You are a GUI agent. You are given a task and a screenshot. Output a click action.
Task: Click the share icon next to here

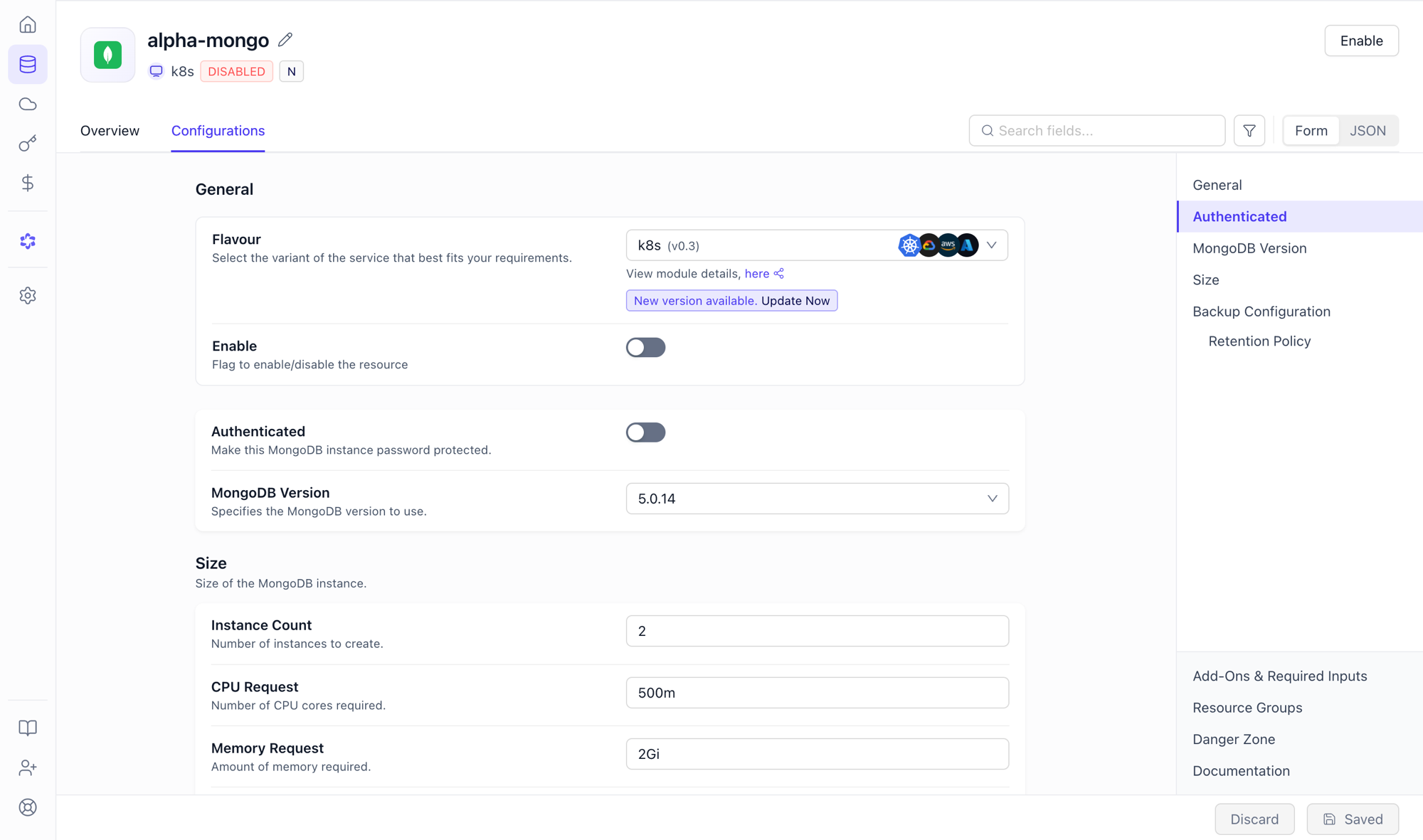pyautogui.click(x=779, y=274)
